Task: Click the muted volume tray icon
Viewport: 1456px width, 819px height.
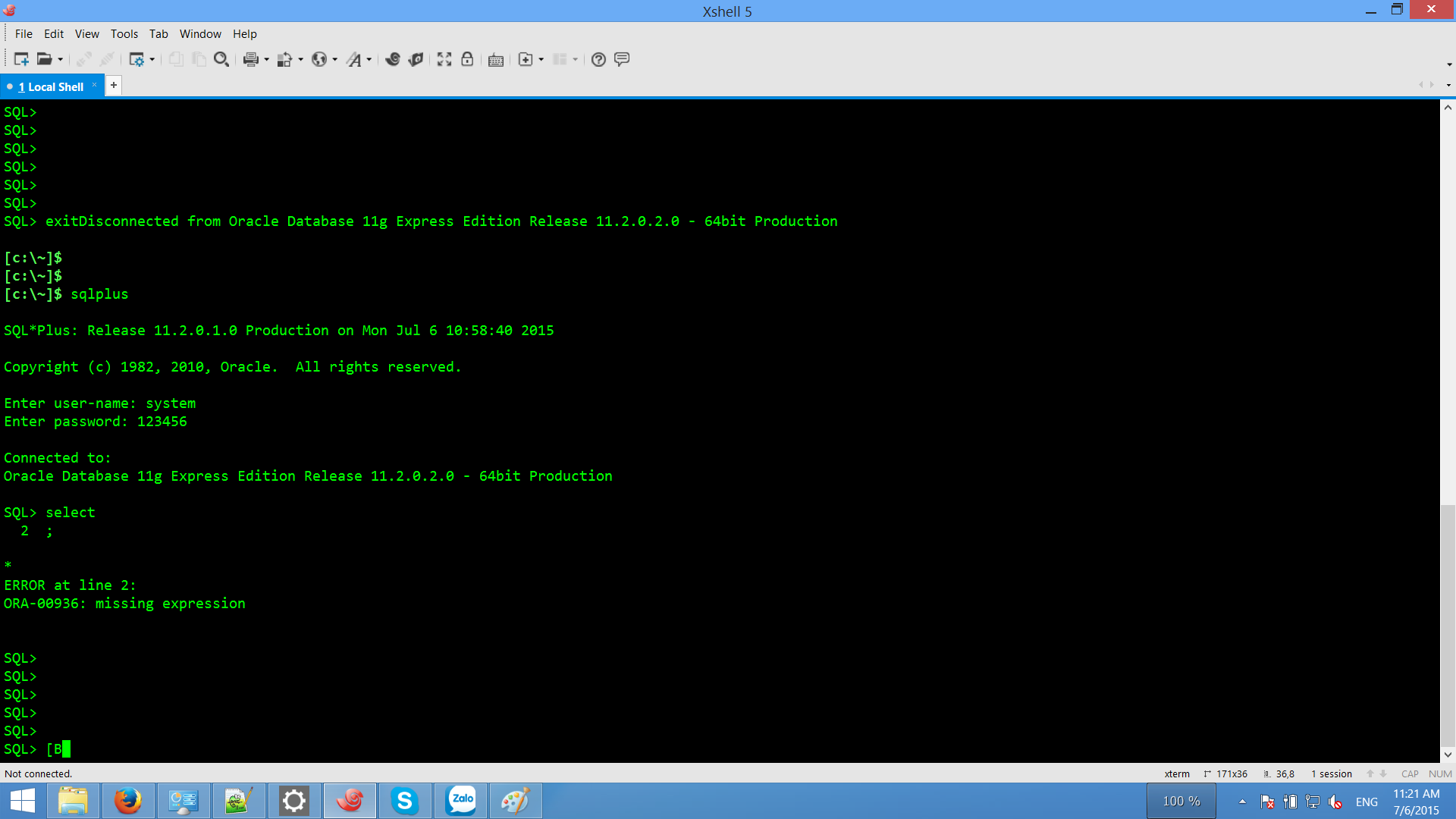Action: [1335, 802]
